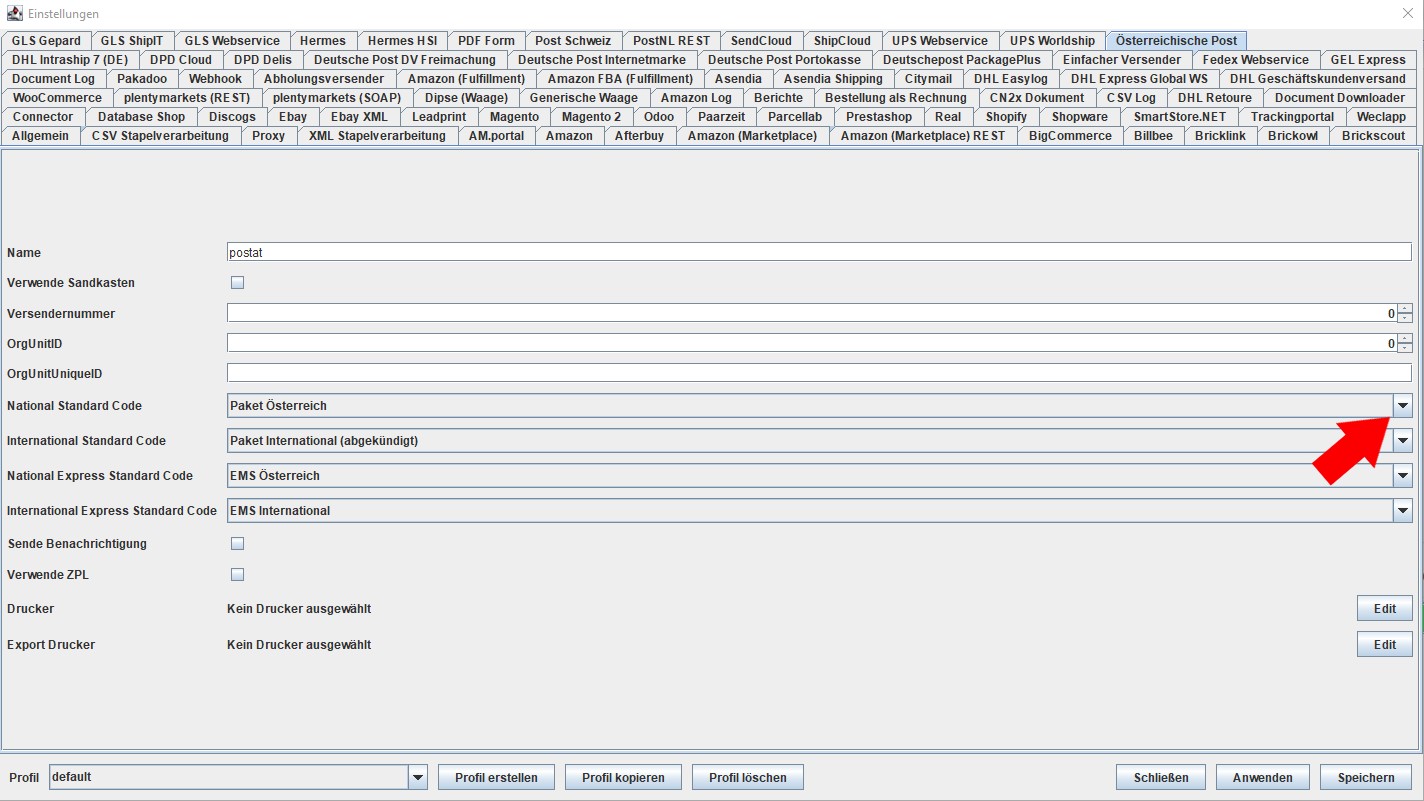Open the CN2x Dokument tab
The height and width of the screenshot is (801, 1424).
[x=1037, y=98]
